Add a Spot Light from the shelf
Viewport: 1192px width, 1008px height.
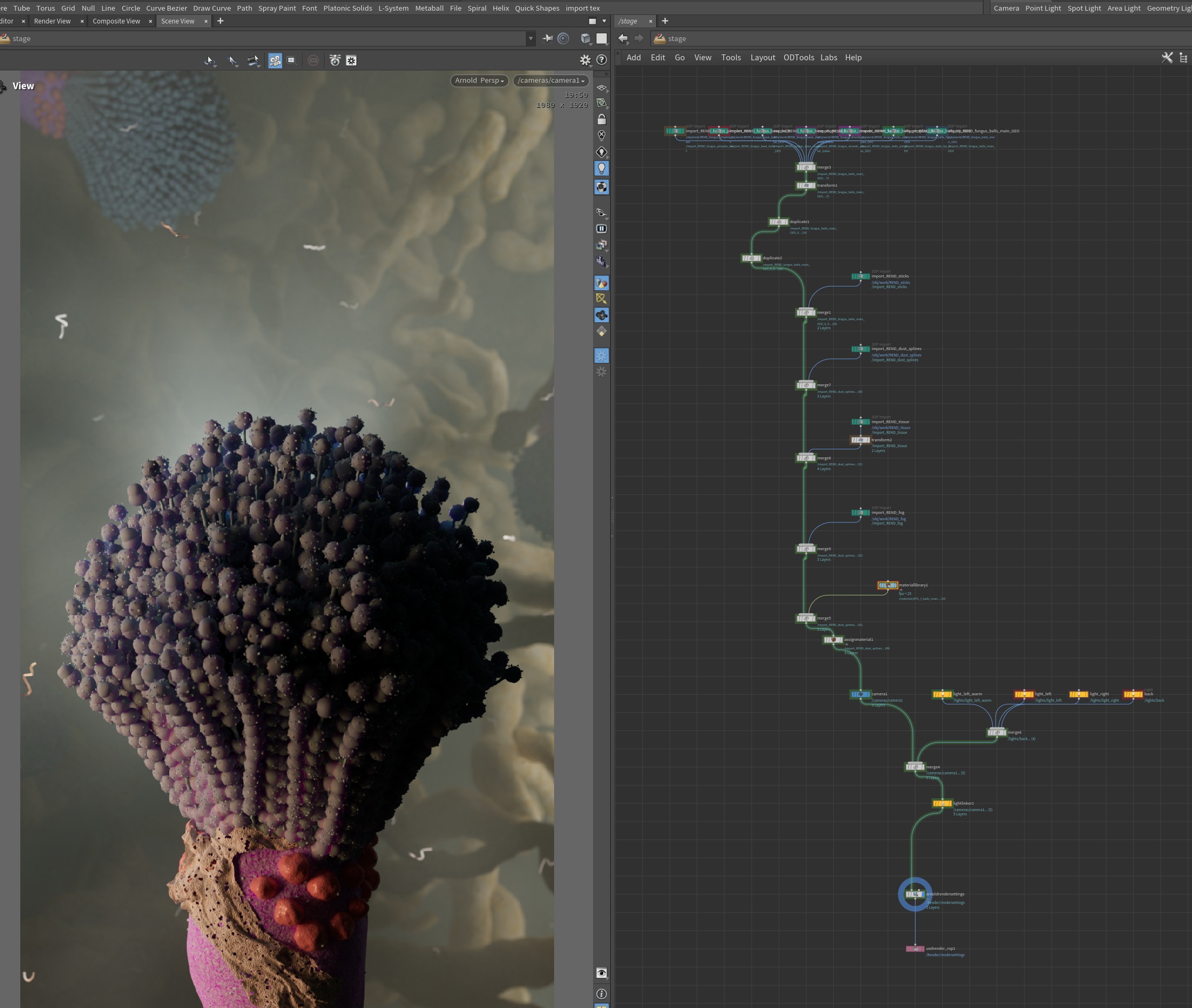click(1084, 8)
